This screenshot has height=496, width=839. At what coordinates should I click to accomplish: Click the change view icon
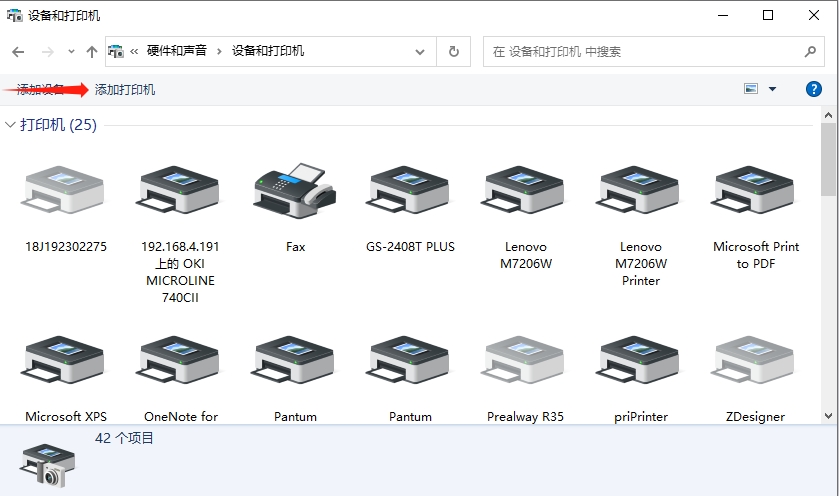tap(751, 89)
